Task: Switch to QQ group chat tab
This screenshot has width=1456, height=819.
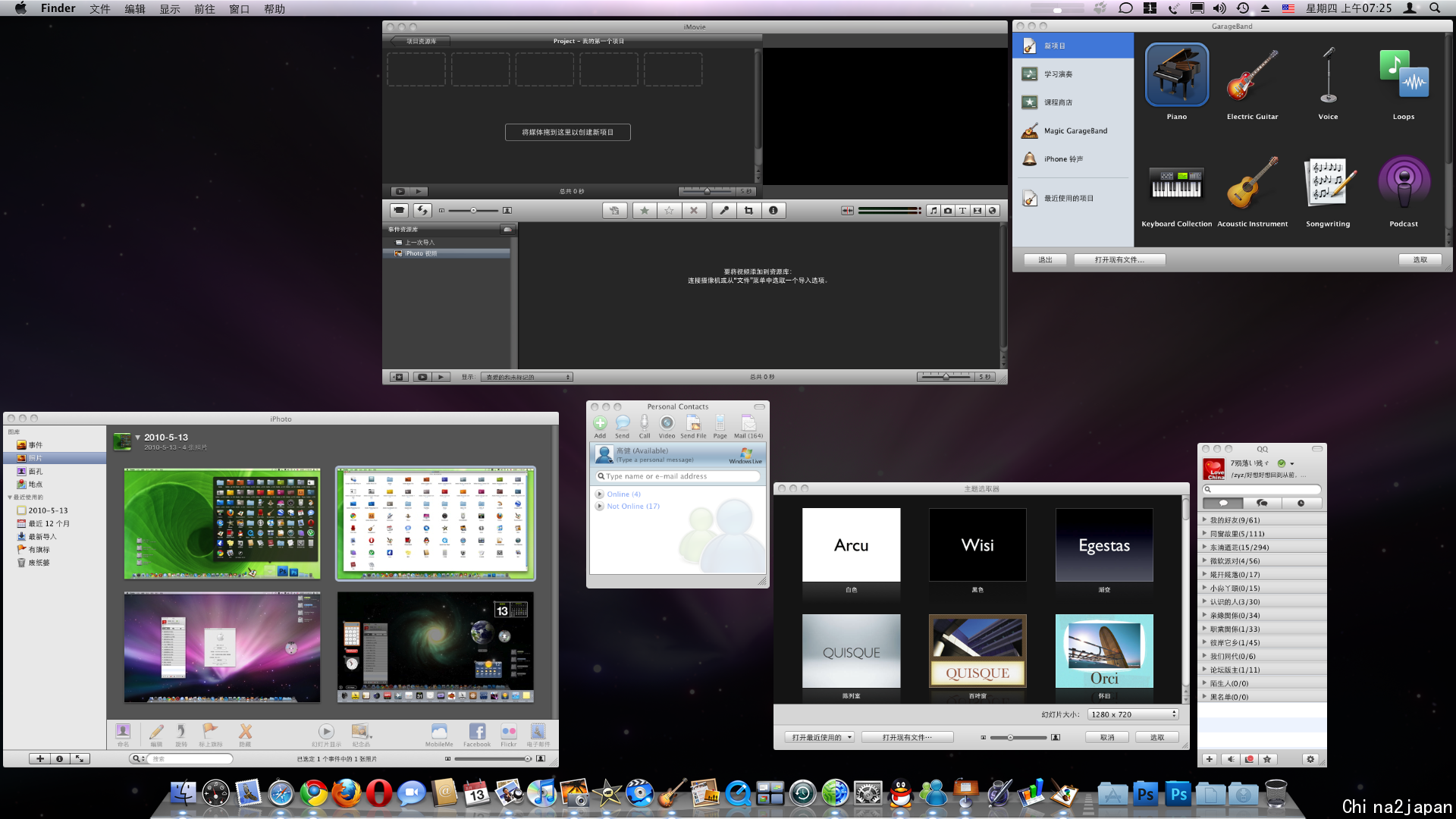Action: [x=1262, y=504]
